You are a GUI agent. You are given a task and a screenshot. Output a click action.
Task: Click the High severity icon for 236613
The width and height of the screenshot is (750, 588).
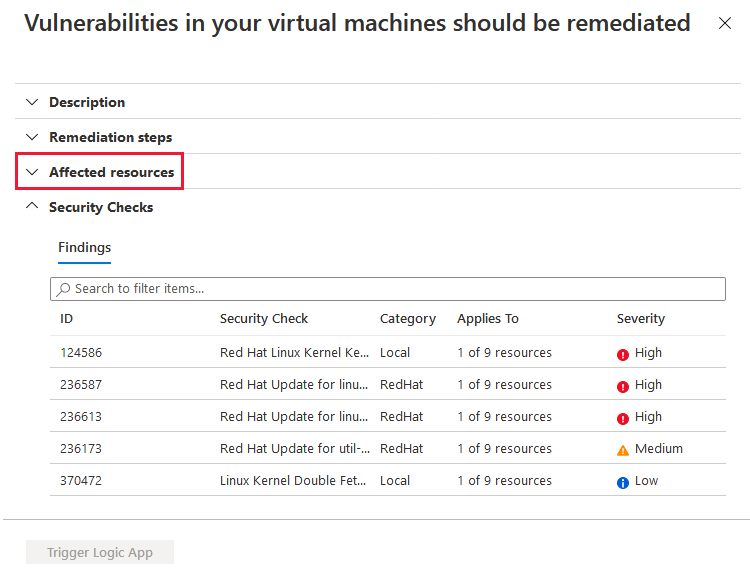click(622, 419)
